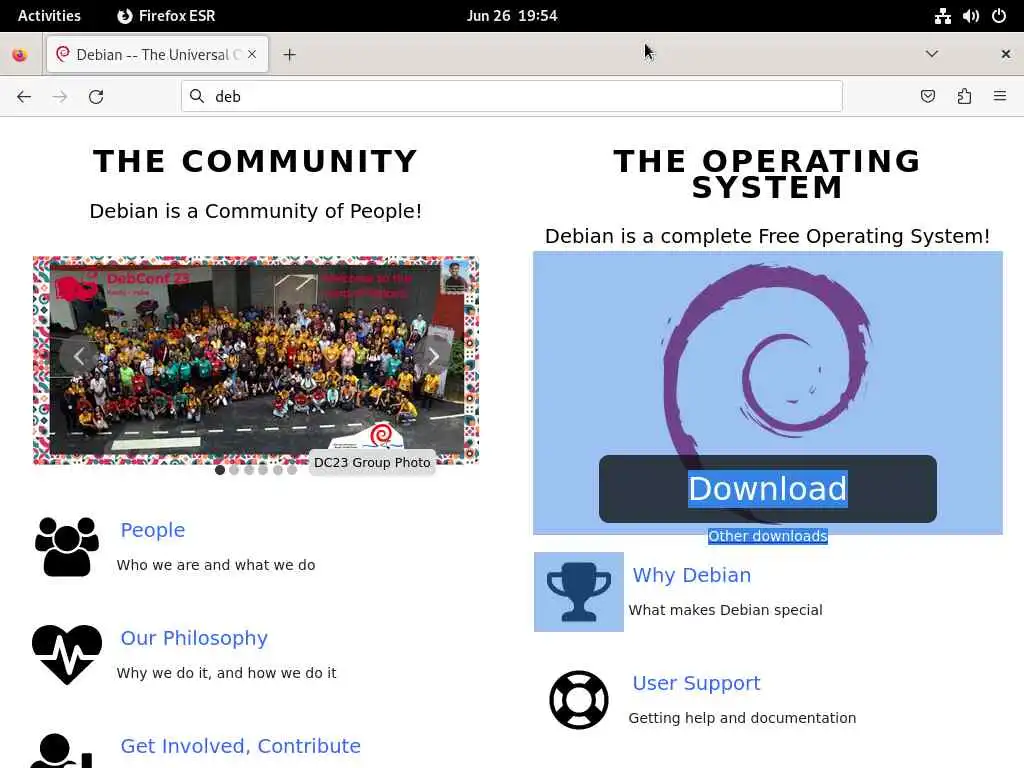Click the network status icon
1024x768 pixels.
(942, 16)
